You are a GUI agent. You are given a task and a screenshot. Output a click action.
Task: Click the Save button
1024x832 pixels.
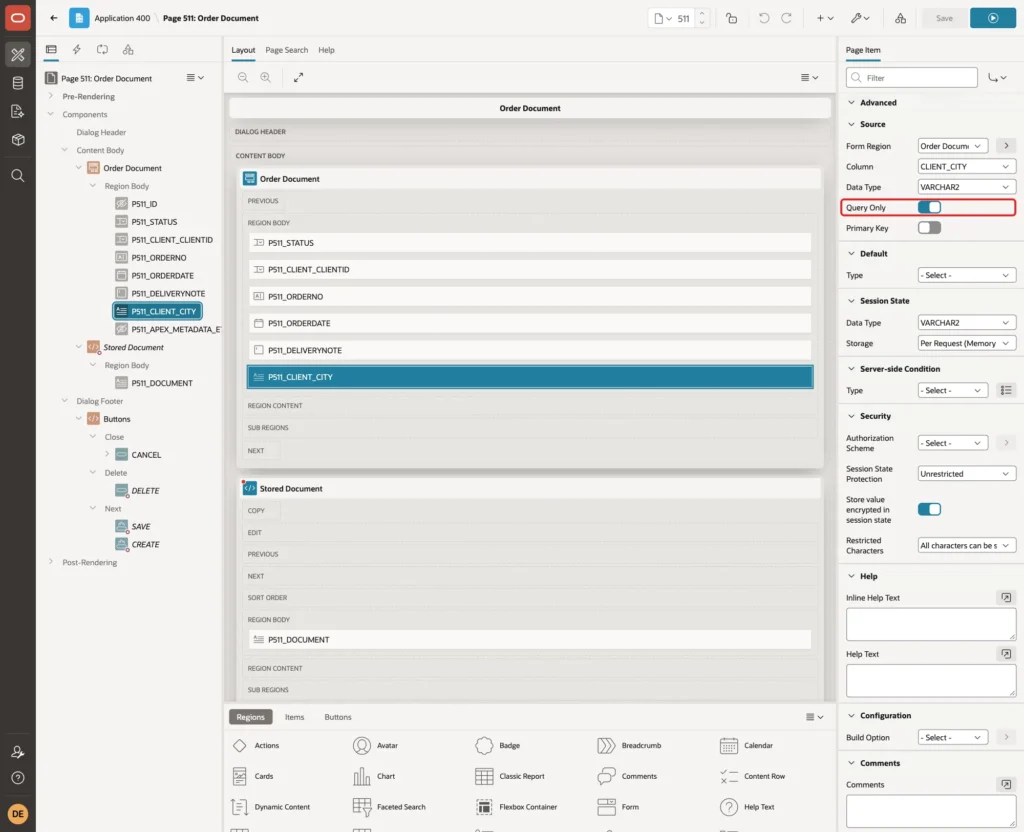click(x=944, y=18)
